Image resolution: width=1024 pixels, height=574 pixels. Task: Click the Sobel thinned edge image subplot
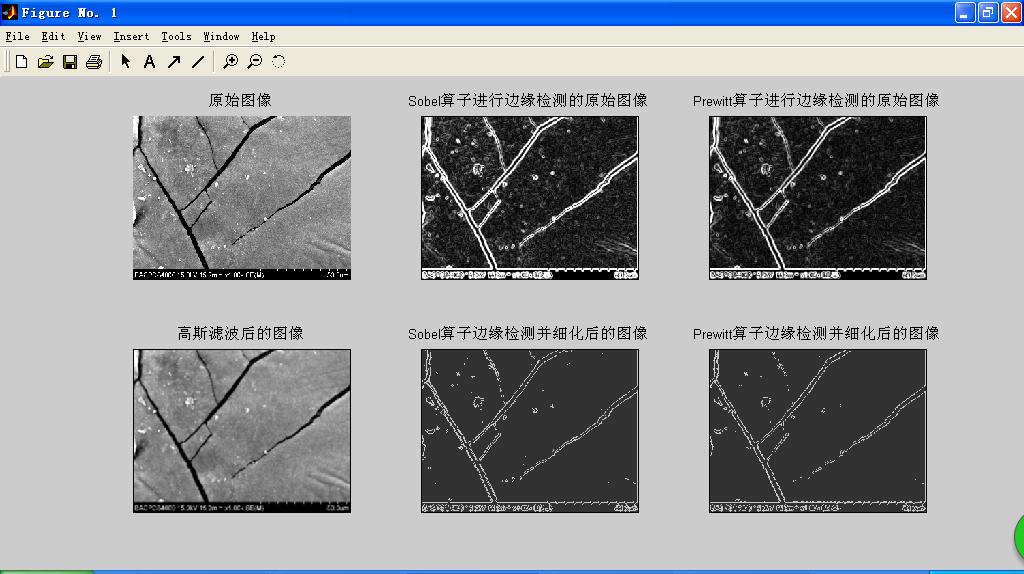coord(530,431)
